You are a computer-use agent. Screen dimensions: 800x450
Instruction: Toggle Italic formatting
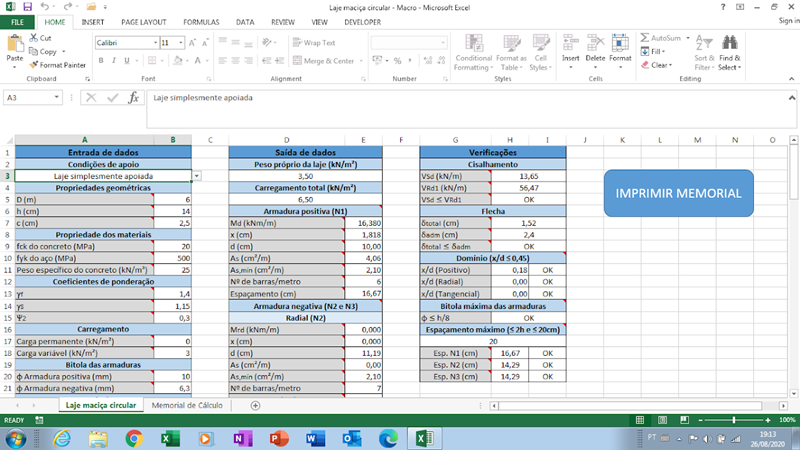coord(115,61)
